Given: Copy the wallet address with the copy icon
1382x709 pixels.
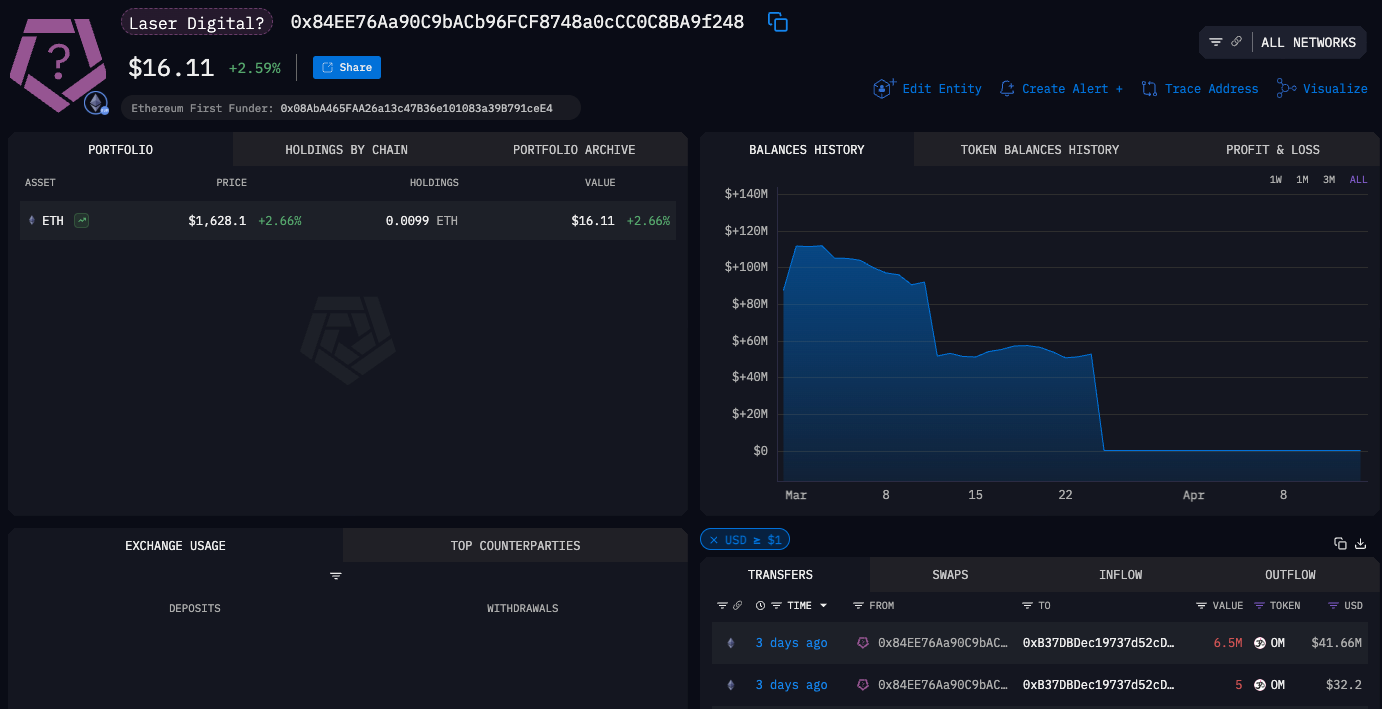Looking at the screenshot, I should pyautogui.click(x=777, y=22).
